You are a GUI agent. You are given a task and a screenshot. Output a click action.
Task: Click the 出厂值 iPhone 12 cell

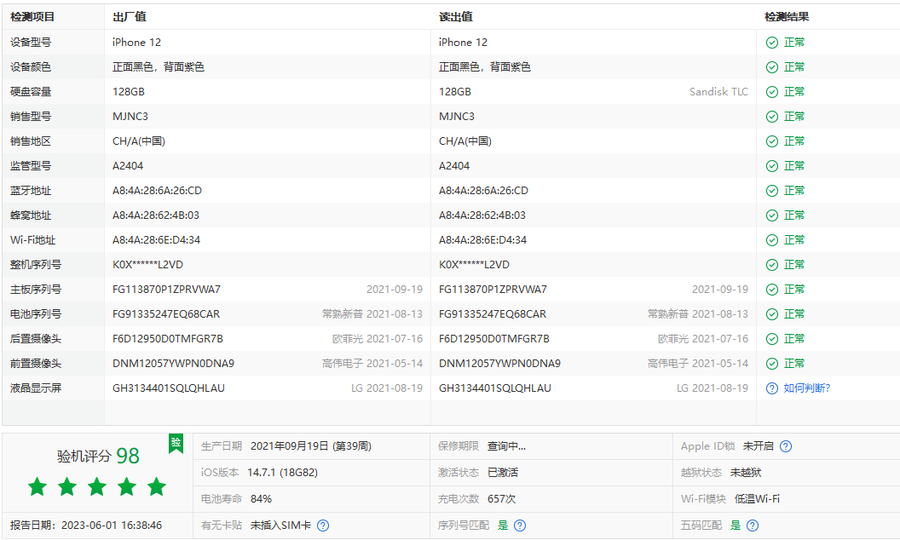coord(137,42)
